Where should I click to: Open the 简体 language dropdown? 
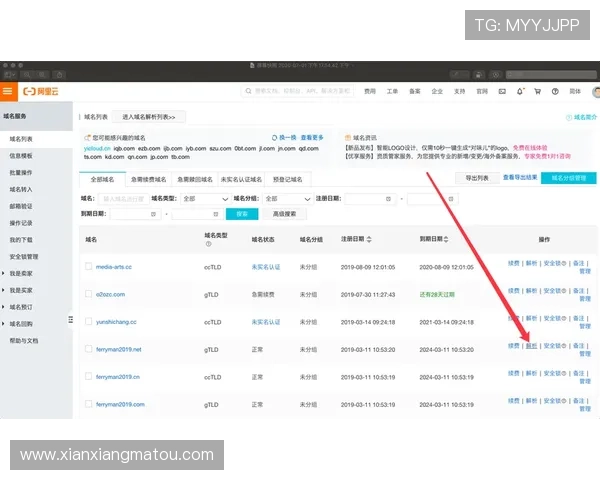point(575,91)
